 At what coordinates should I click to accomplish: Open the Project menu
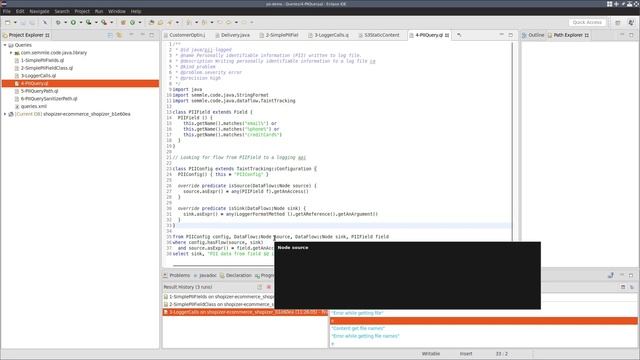82,11
